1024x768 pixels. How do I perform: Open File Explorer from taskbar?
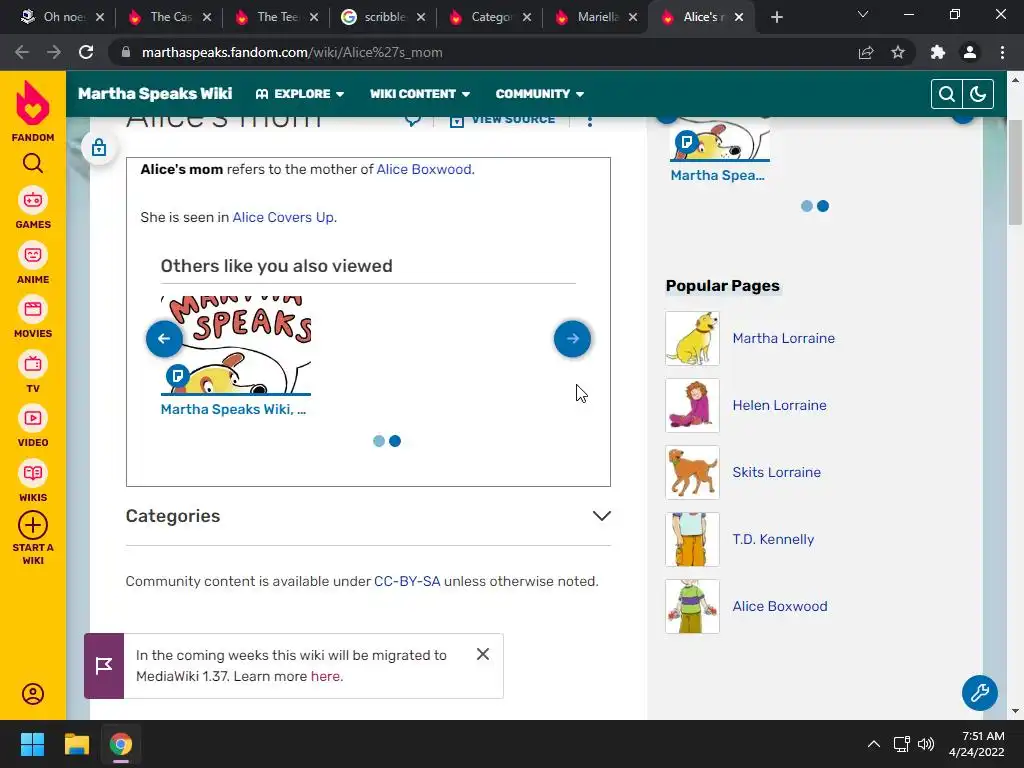(x=76, y=744)
